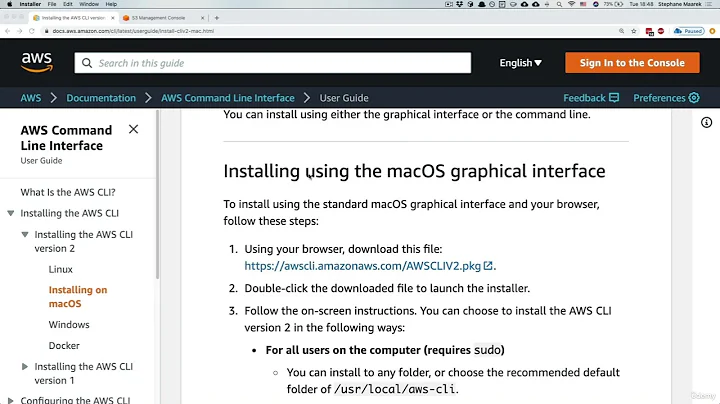Click the Paused profile button

click(689, 31)
